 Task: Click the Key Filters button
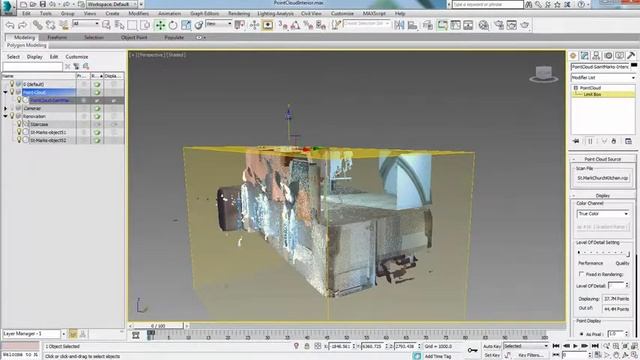pos(530,355)
